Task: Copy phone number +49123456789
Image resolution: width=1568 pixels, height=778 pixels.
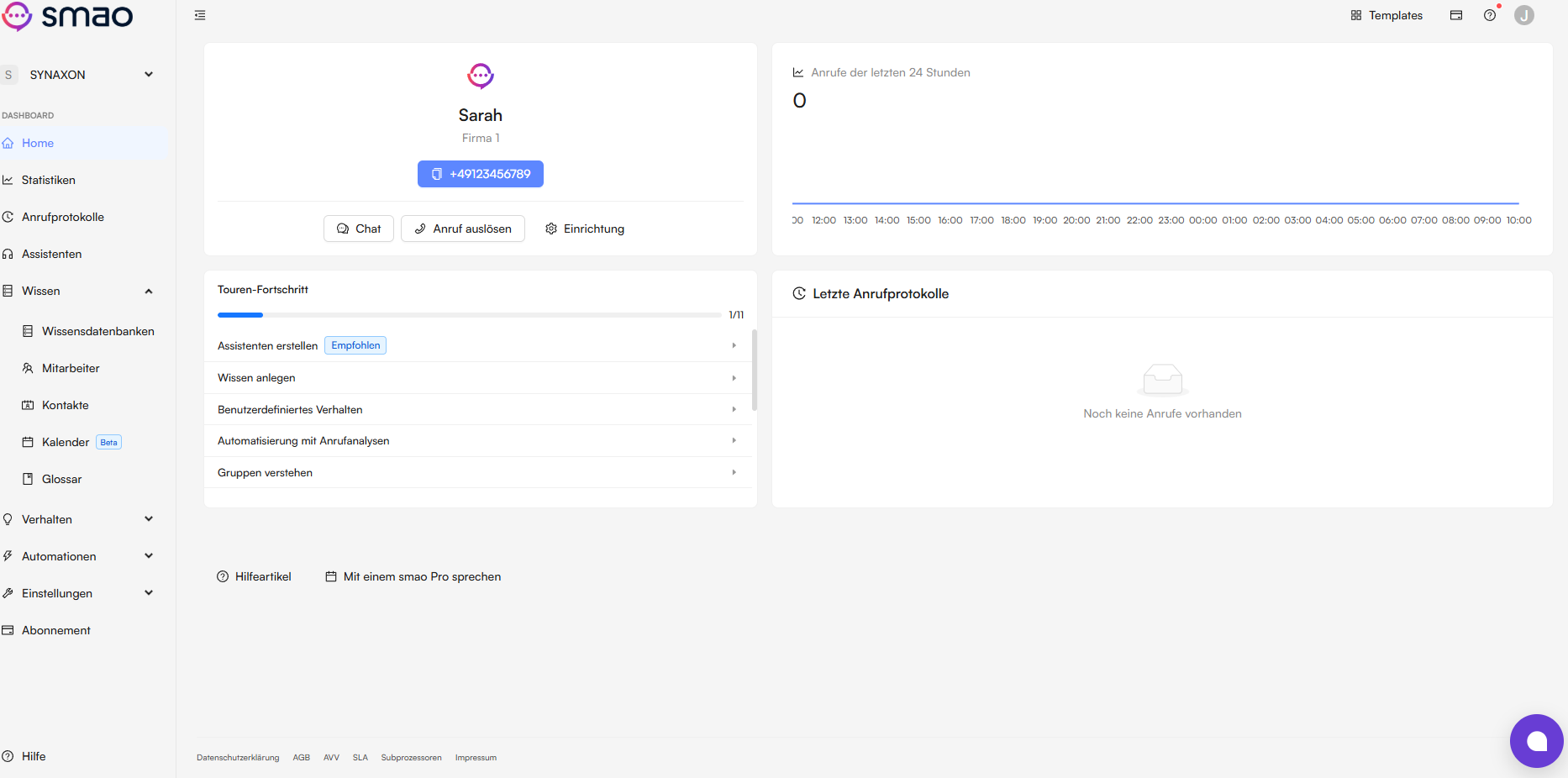Action: 481,174
